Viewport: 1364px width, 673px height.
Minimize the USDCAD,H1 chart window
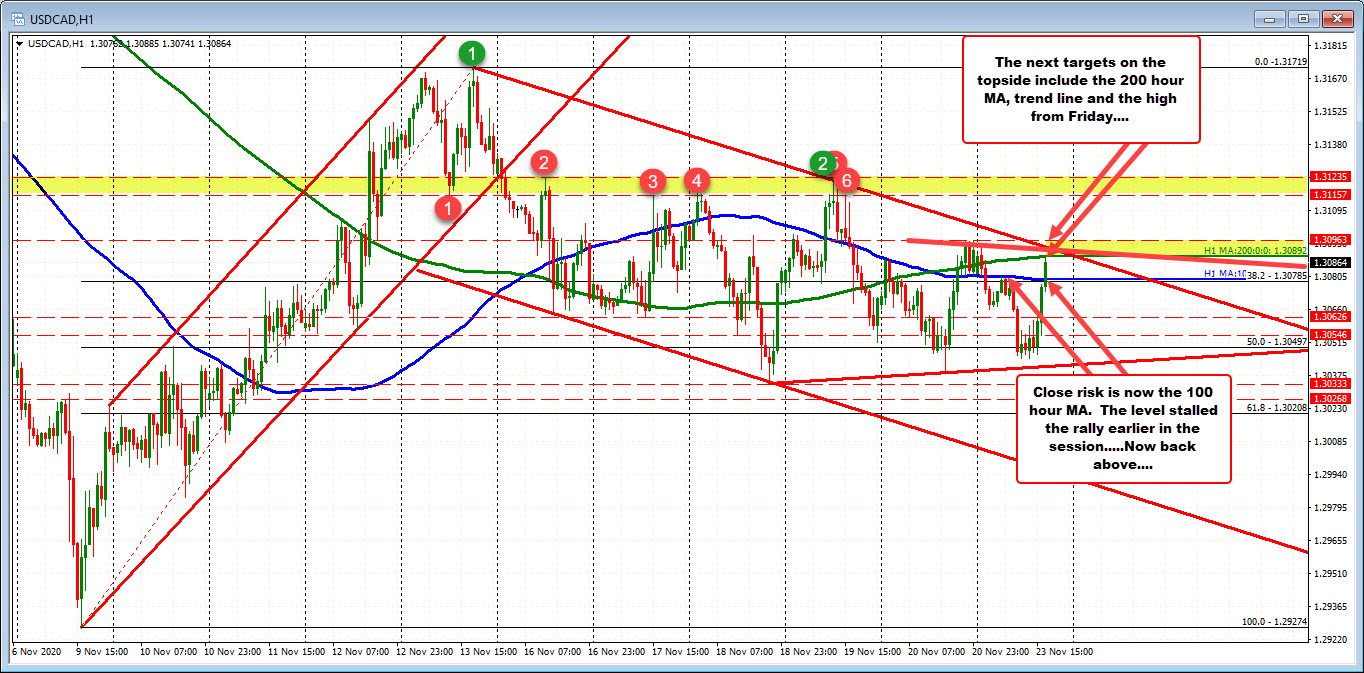tap(1270, 18)
